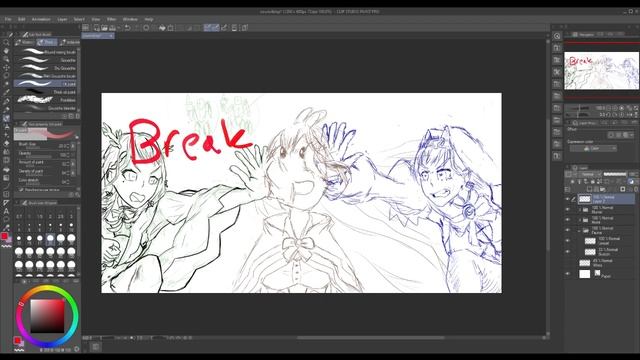Open the Filter menu
Viewport: 640px width, 360px height.
(111, 19)
